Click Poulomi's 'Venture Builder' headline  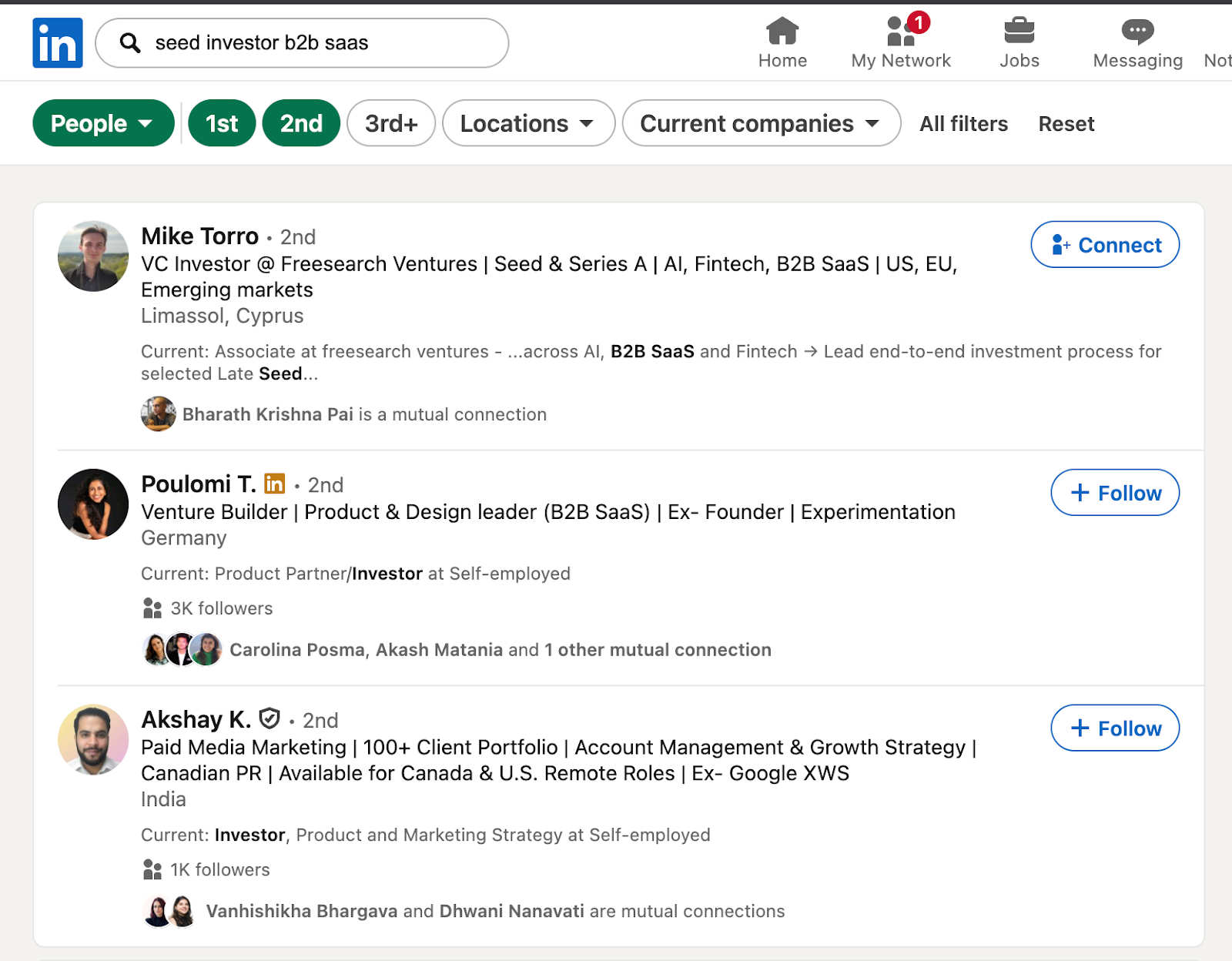click(548, 512)
